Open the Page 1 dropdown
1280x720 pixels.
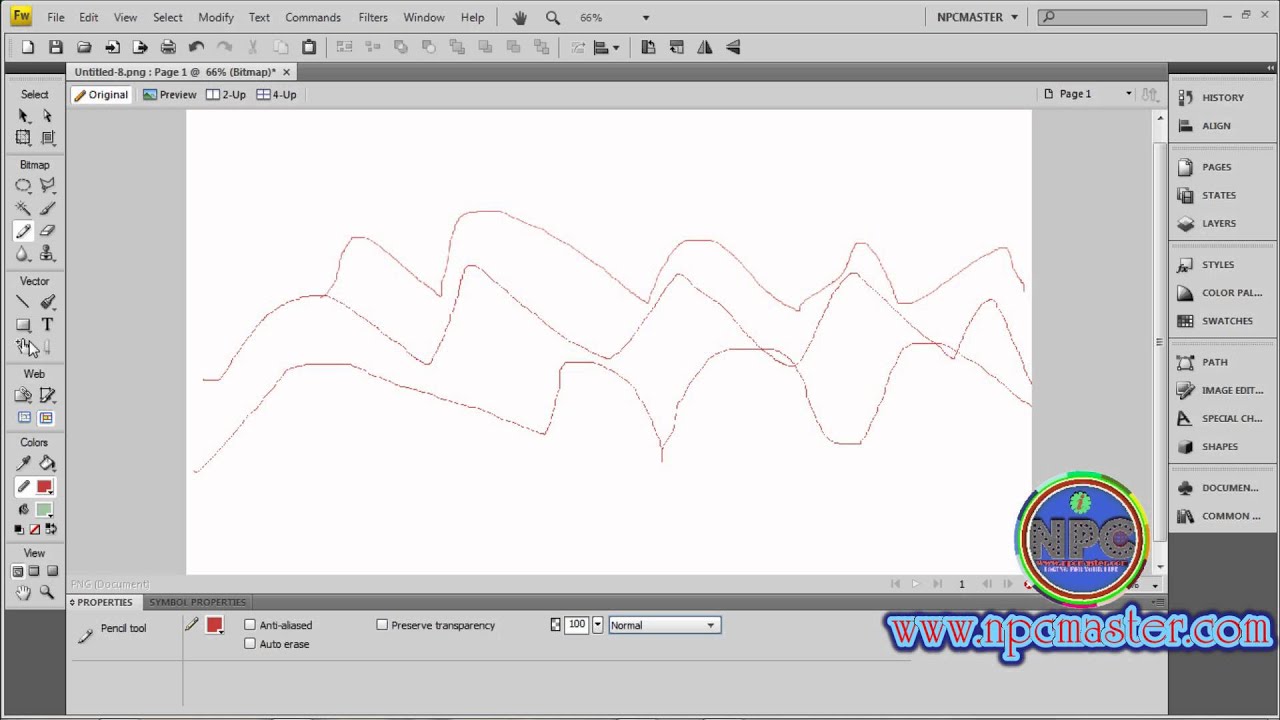[x=1088, y=94]
